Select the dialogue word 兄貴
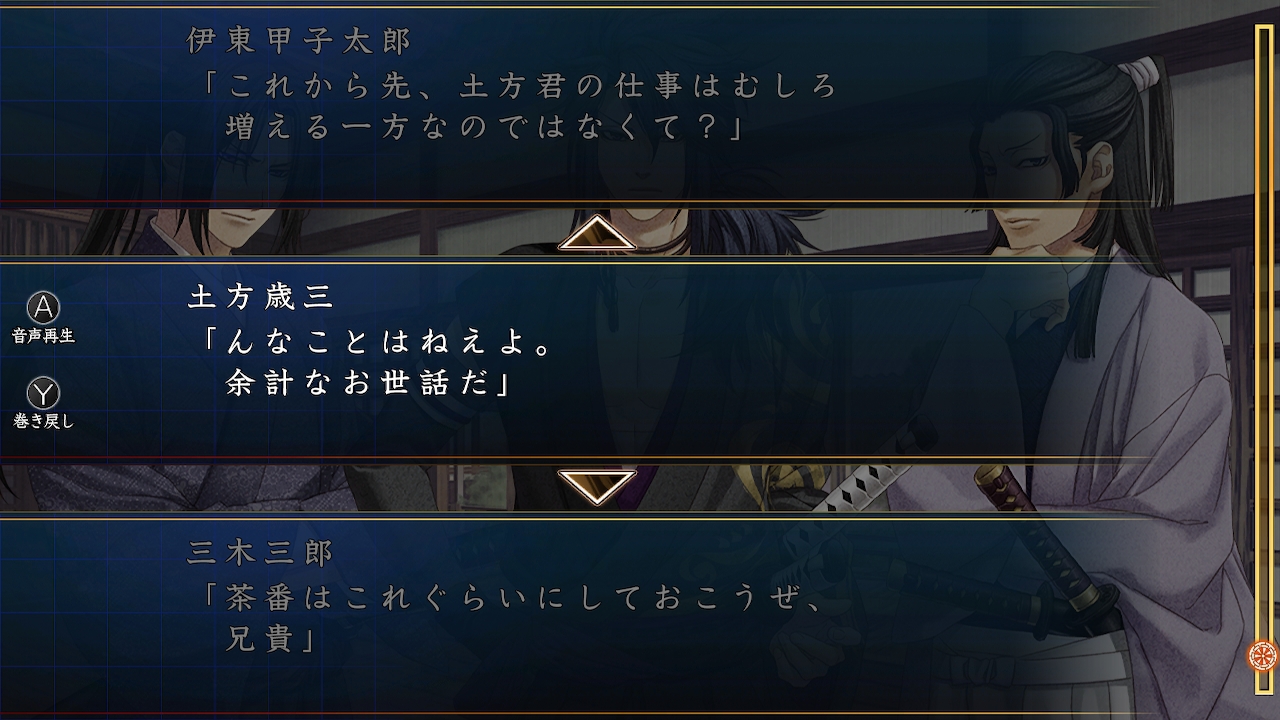Screen dimensions: 1280x720 click(x=258, y=640)
